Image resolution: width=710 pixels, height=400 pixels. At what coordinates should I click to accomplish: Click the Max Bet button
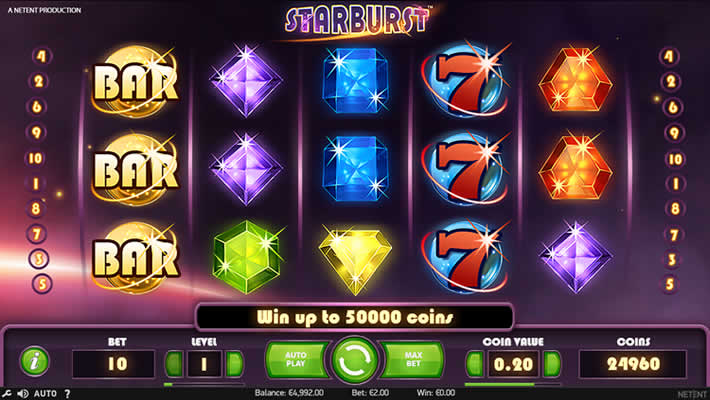(x=413, y=360)
